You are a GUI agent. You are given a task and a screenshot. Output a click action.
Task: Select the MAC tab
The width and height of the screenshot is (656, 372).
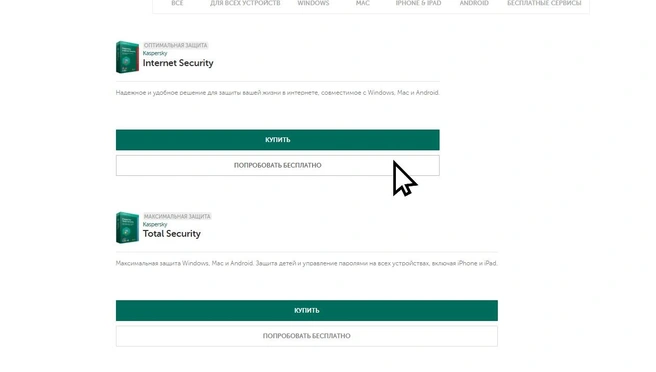click(363, 3)
